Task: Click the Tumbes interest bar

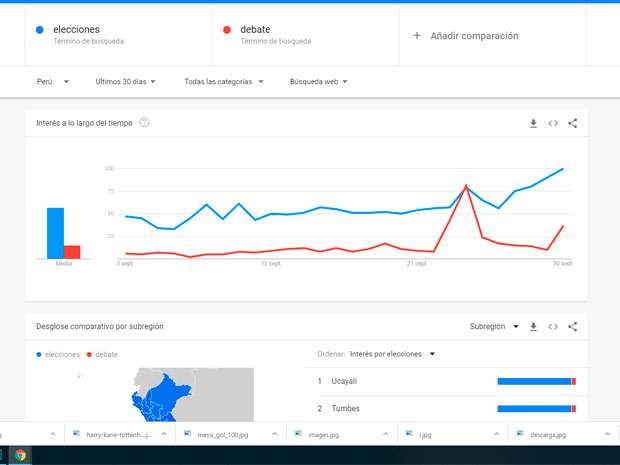Action: pos(537,408)
